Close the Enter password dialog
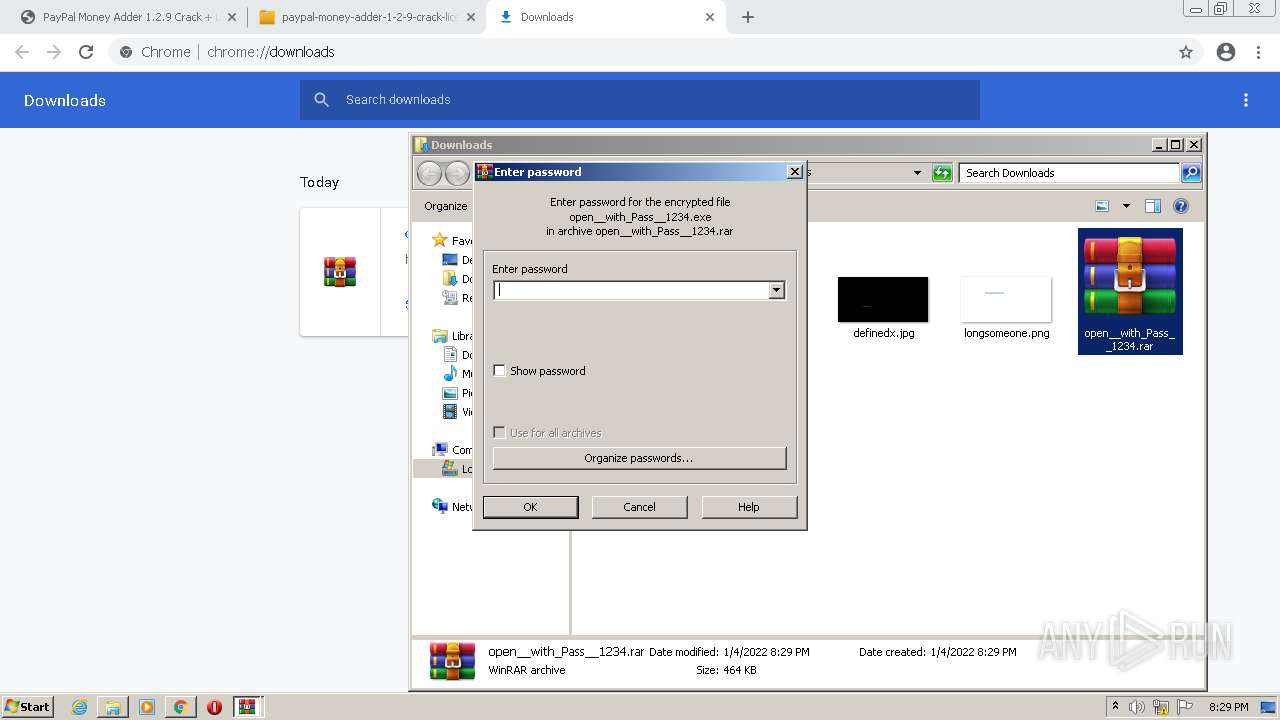Viewport: 1280px width, 720px height. [795, 172]
